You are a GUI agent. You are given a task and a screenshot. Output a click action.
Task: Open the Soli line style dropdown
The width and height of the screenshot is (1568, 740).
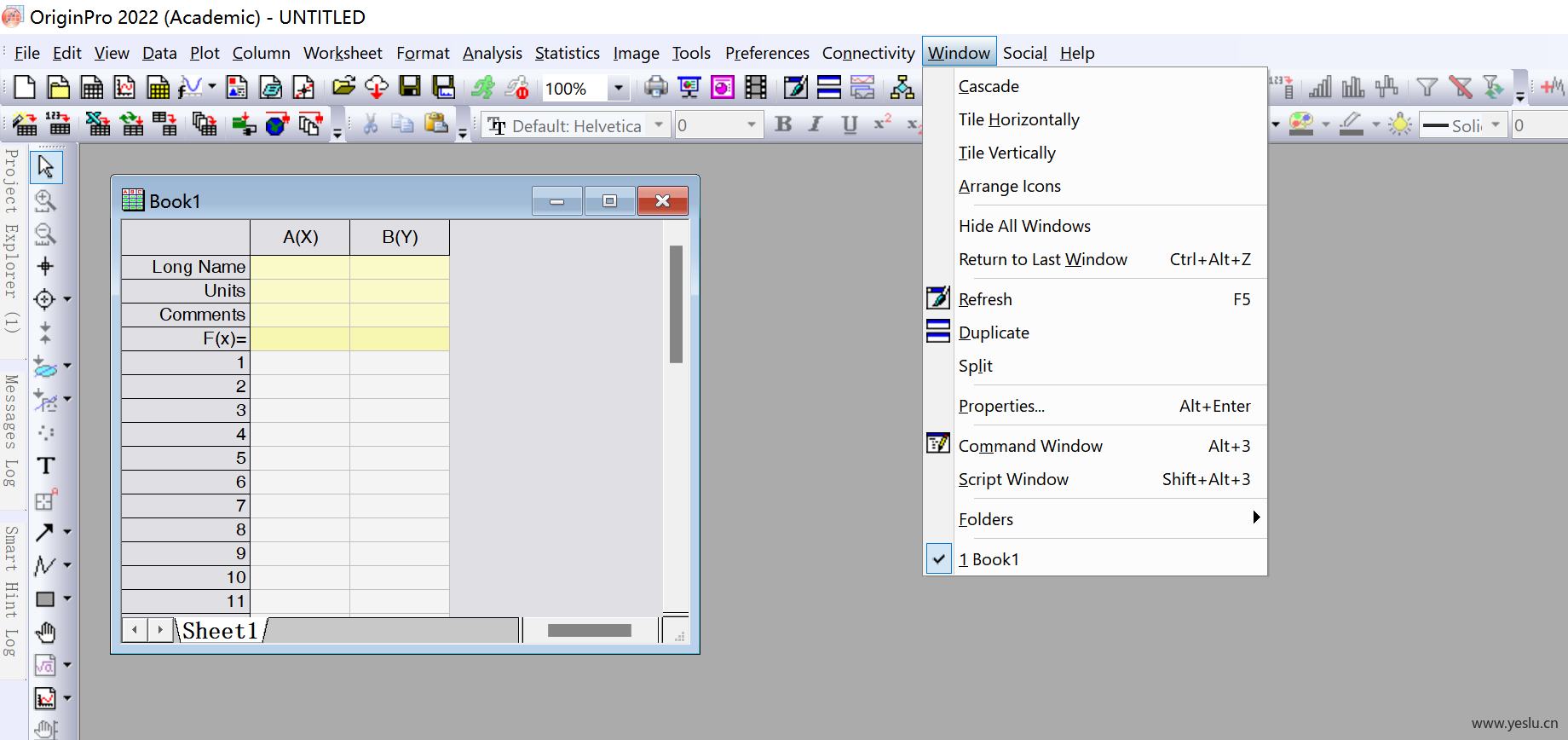1496,125
